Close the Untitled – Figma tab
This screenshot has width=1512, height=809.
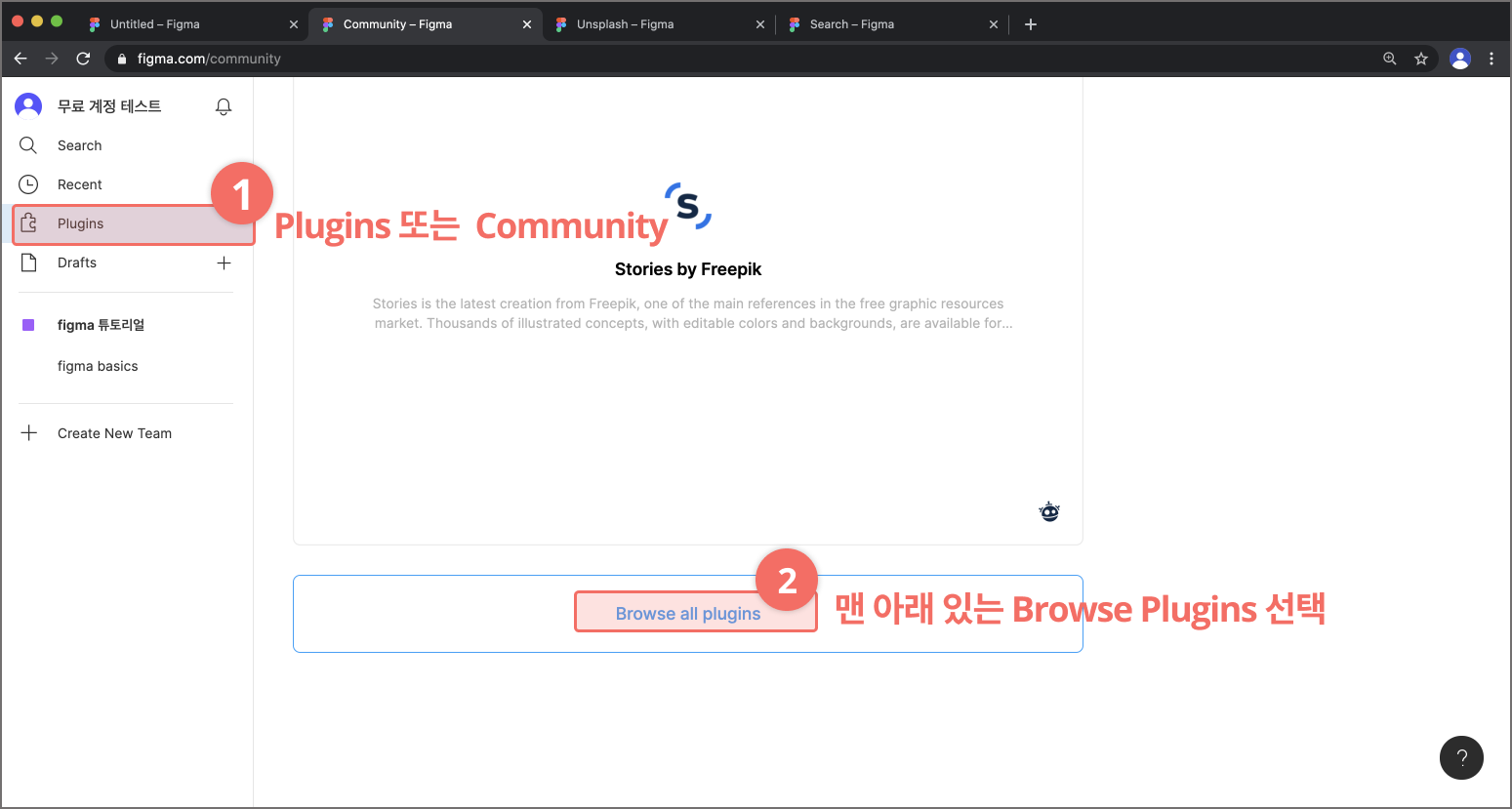pos(294,24)
